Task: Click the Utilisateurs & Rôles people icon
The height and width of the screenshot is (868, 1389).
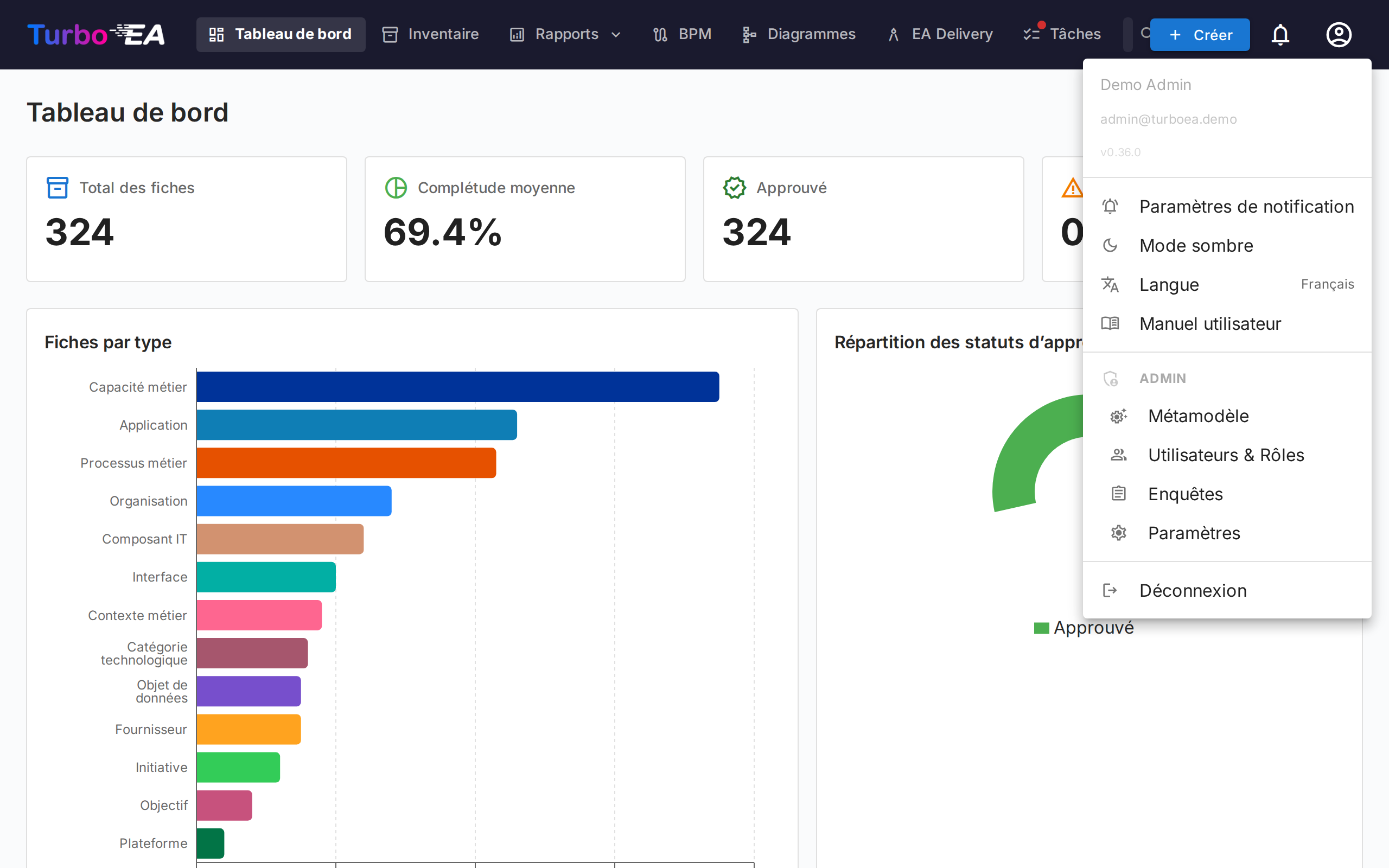Action: [1118, 455]
